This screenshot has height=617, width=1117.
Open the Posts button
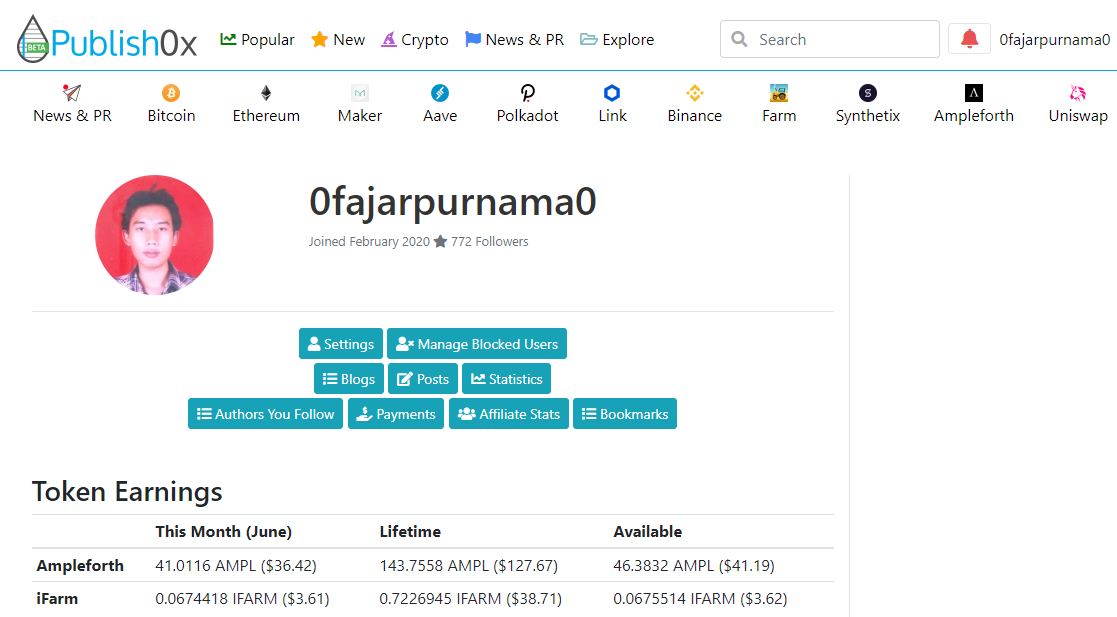tap(423, 379)
